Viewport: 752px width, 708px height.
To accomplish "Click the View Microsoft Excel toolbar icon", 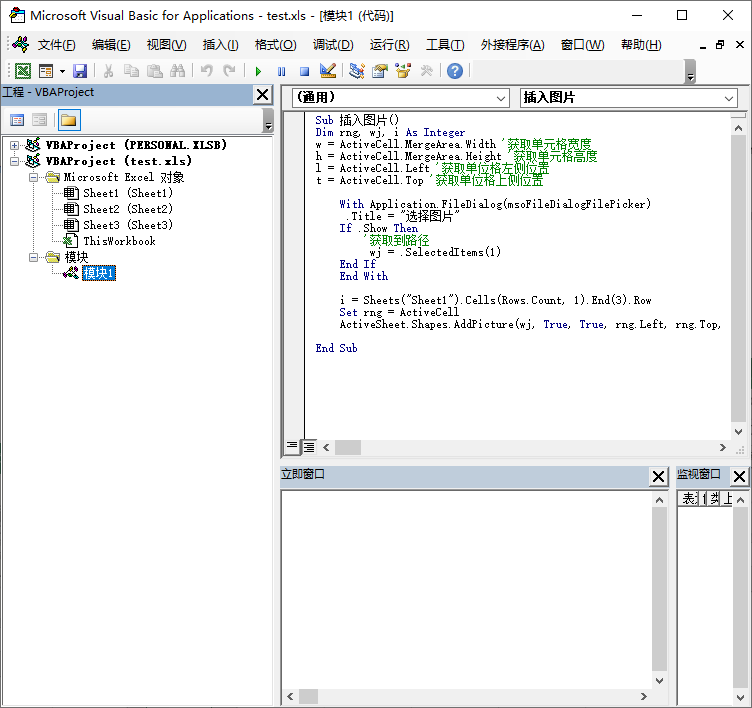I will [x=23, y=71].
